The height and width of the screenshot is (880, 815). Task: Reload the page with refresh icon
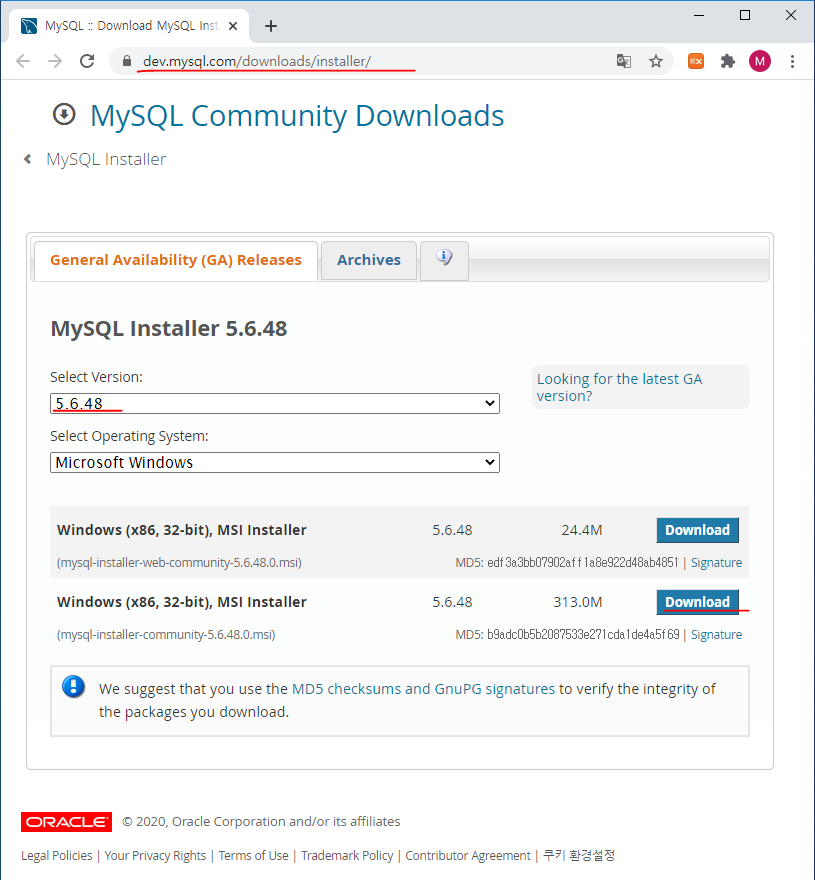click(x=87, y=61)
